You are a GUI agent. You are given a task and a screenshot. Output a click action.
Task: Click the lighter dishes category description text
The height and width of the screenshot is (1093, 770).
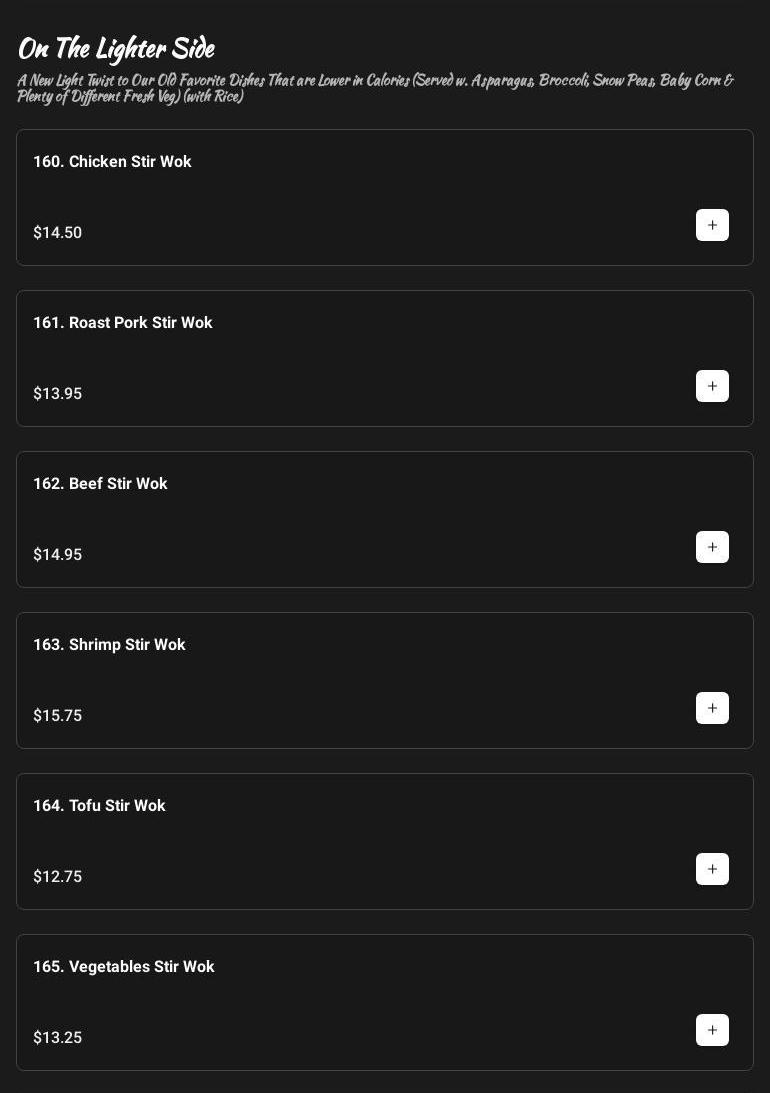click(x=375, y=88)
